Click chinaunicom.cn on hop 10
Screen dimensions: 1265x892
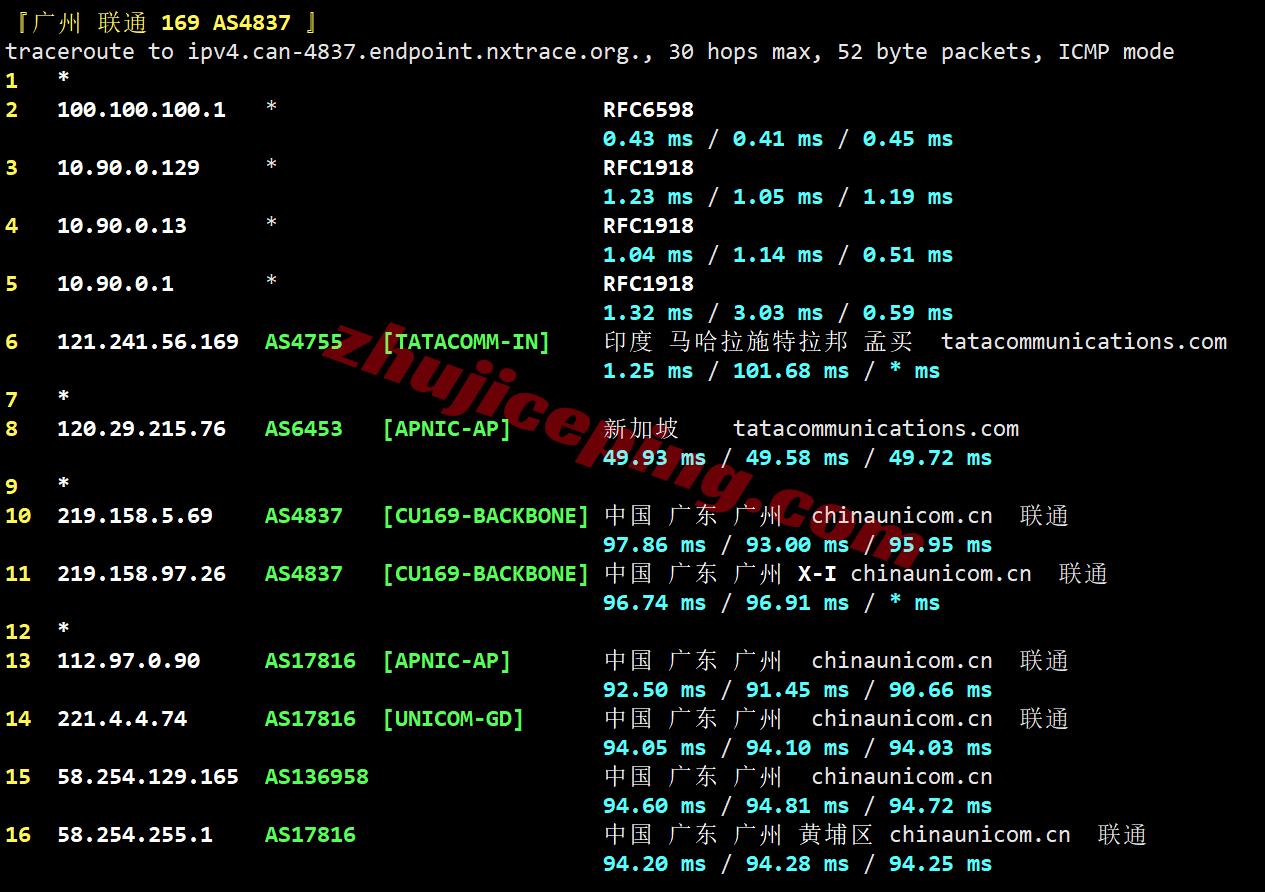pos(902,516)
